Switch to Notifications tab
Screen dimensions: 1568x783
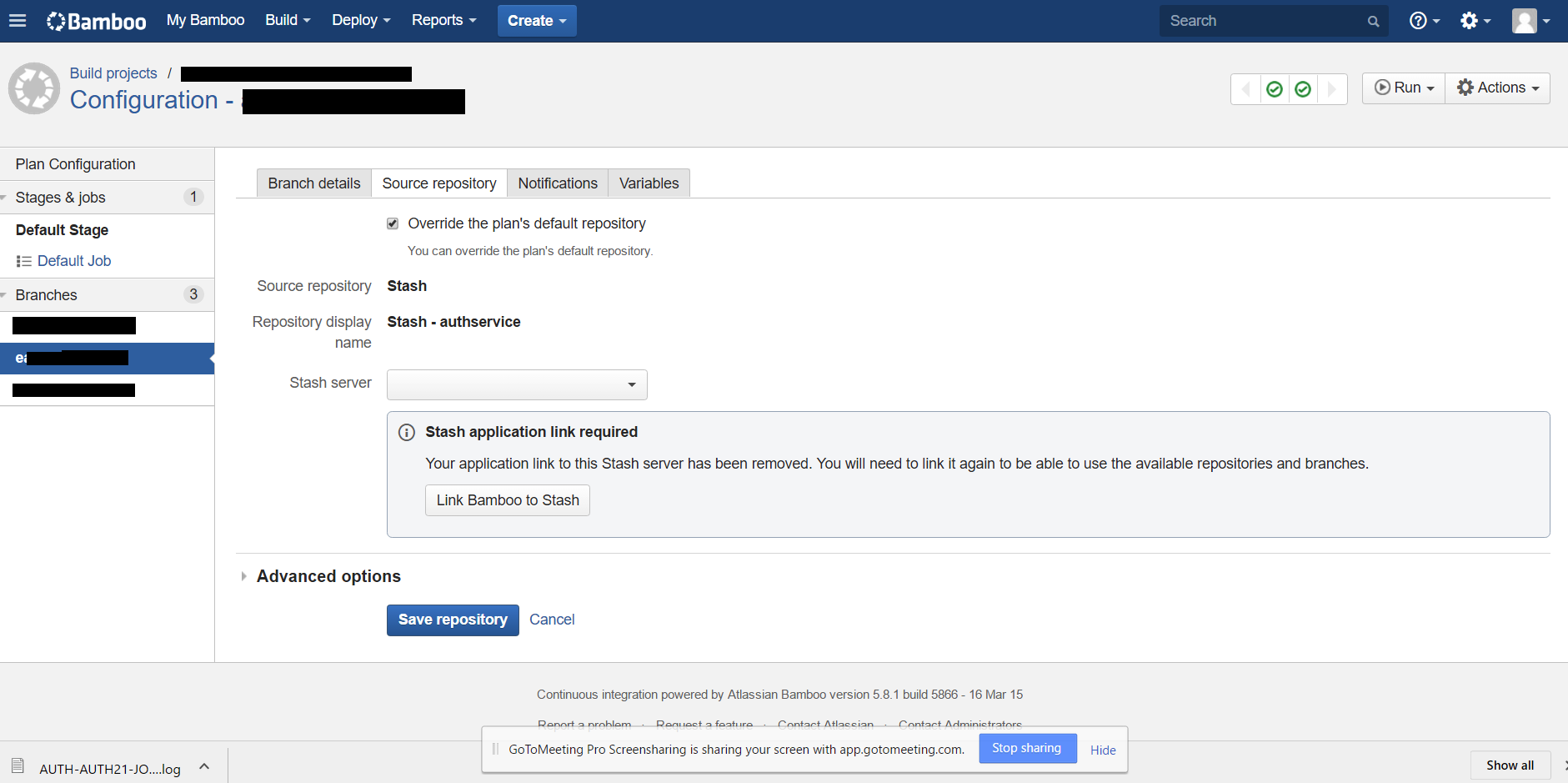click(x=558, y=183)
